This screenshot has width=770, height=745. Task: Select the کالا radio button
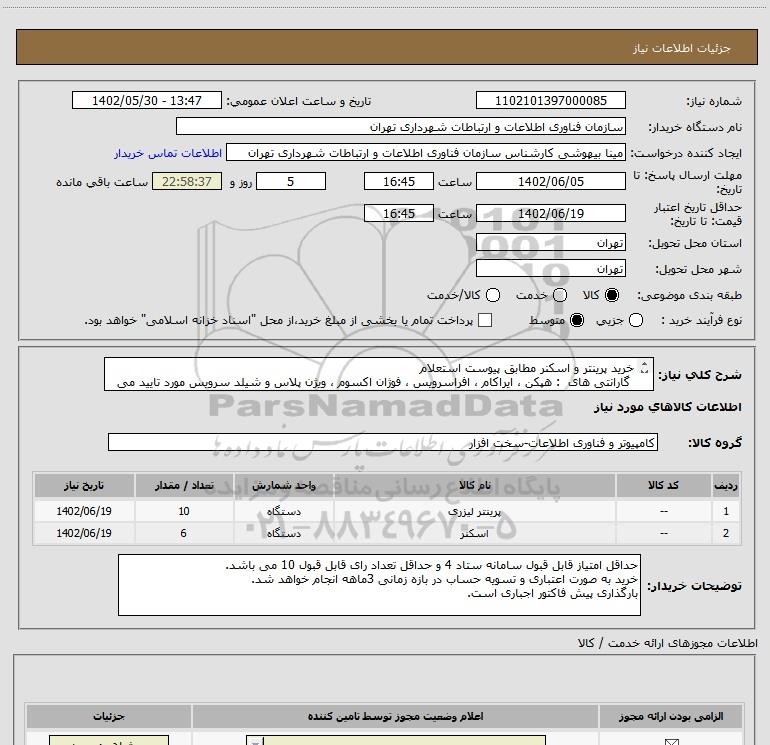point(612,295)
